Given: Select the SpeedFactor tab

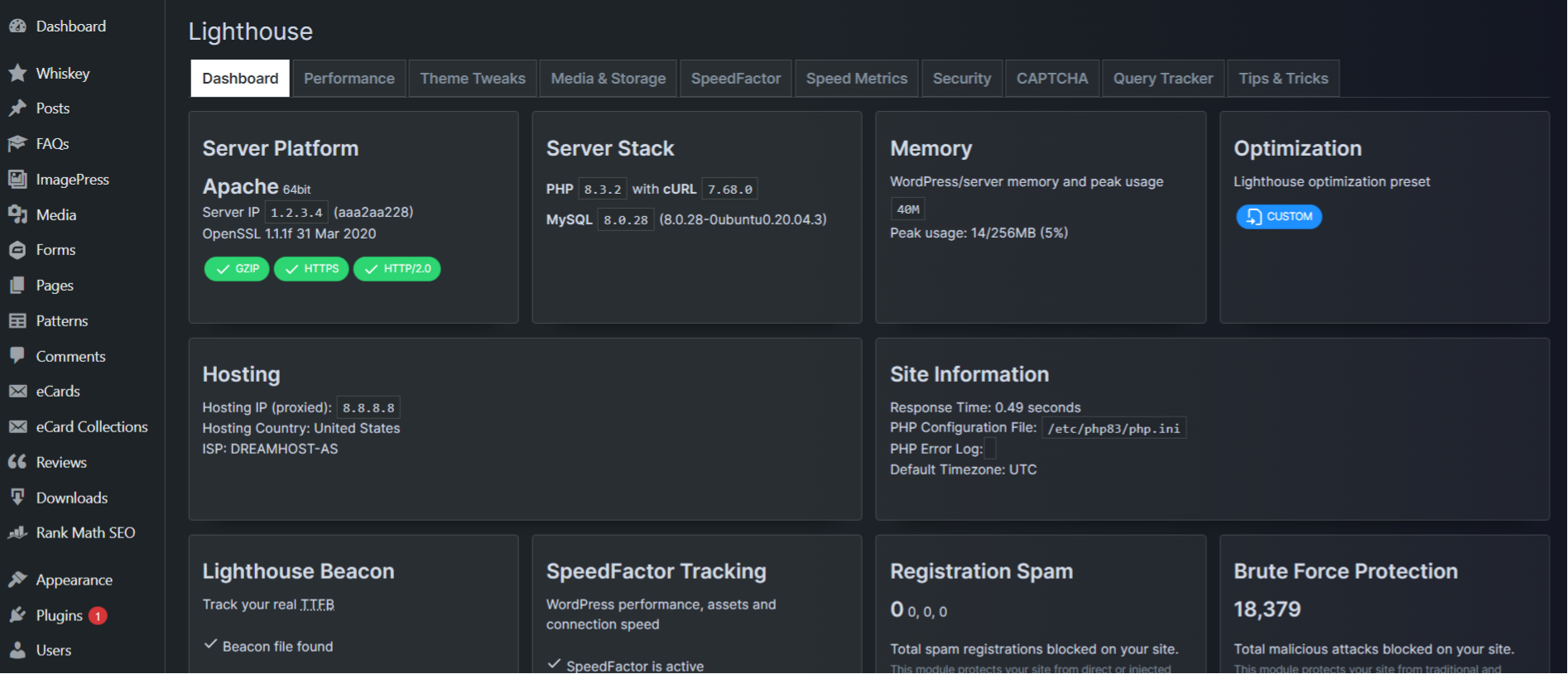Looking at the screenshot, I should [735, 79].
